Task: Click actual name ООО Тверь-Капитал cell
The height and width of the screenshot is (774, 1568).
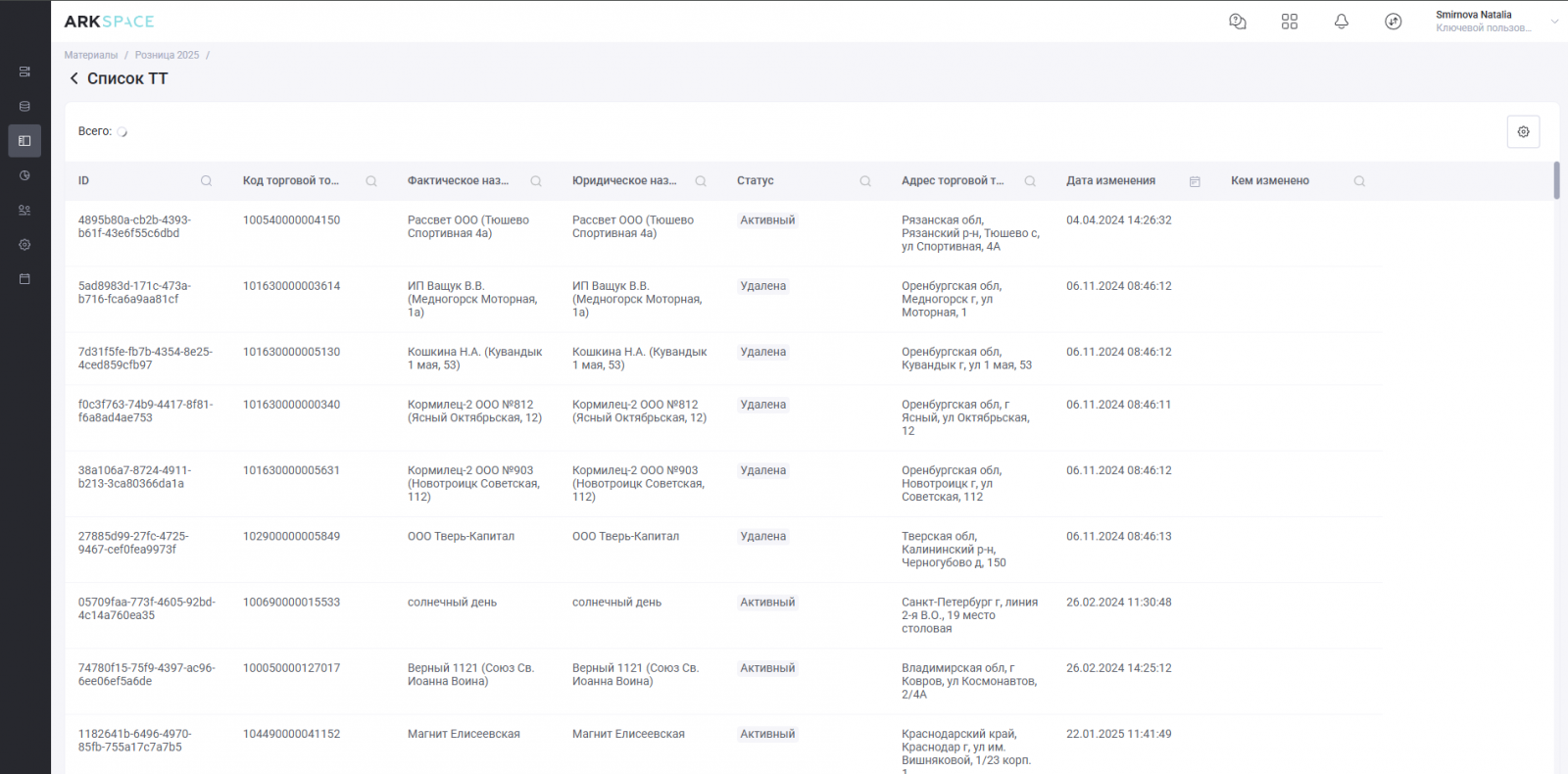Action: 461,536
